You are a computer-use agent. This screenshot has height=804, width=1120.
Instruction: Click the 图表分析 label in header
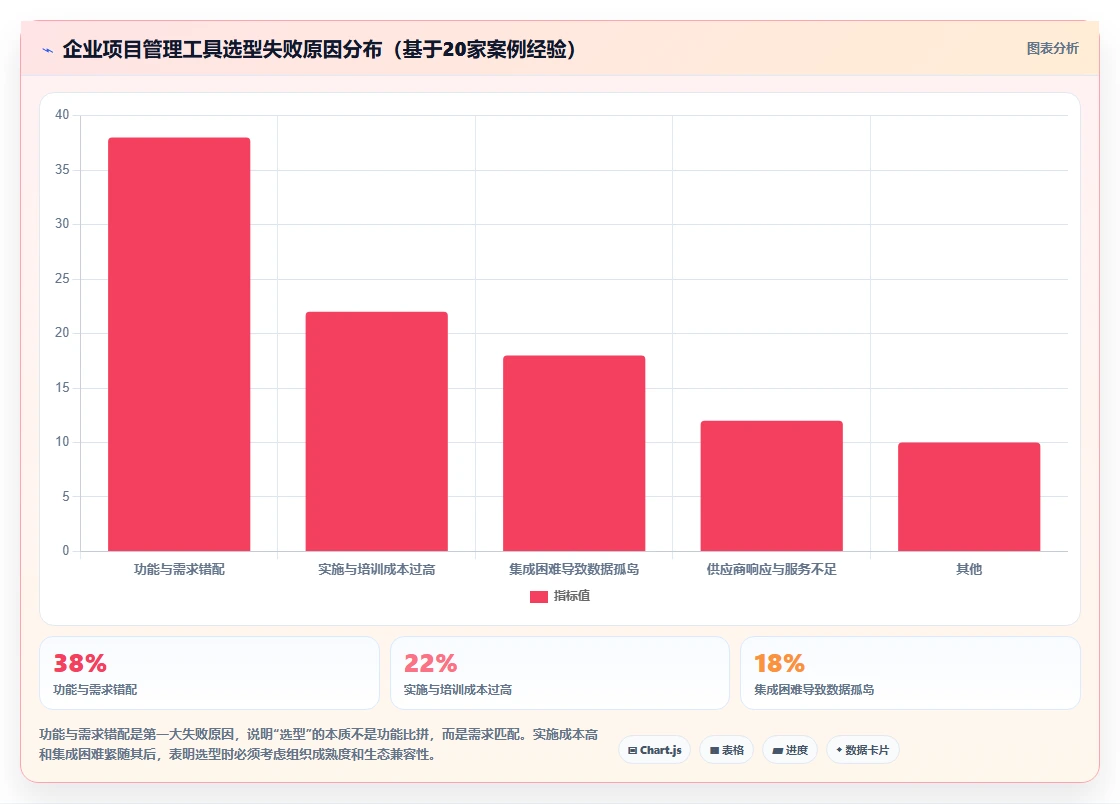click(x=1052, y=49)
